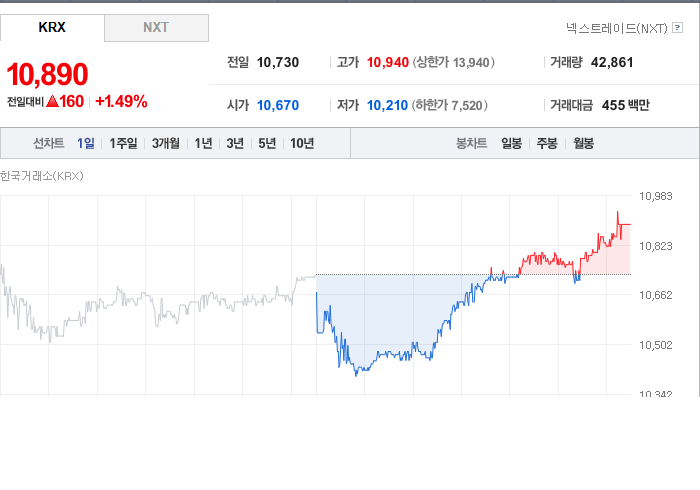
Task: Click the 거래량 value 42,861
Action: click(612, 62)
